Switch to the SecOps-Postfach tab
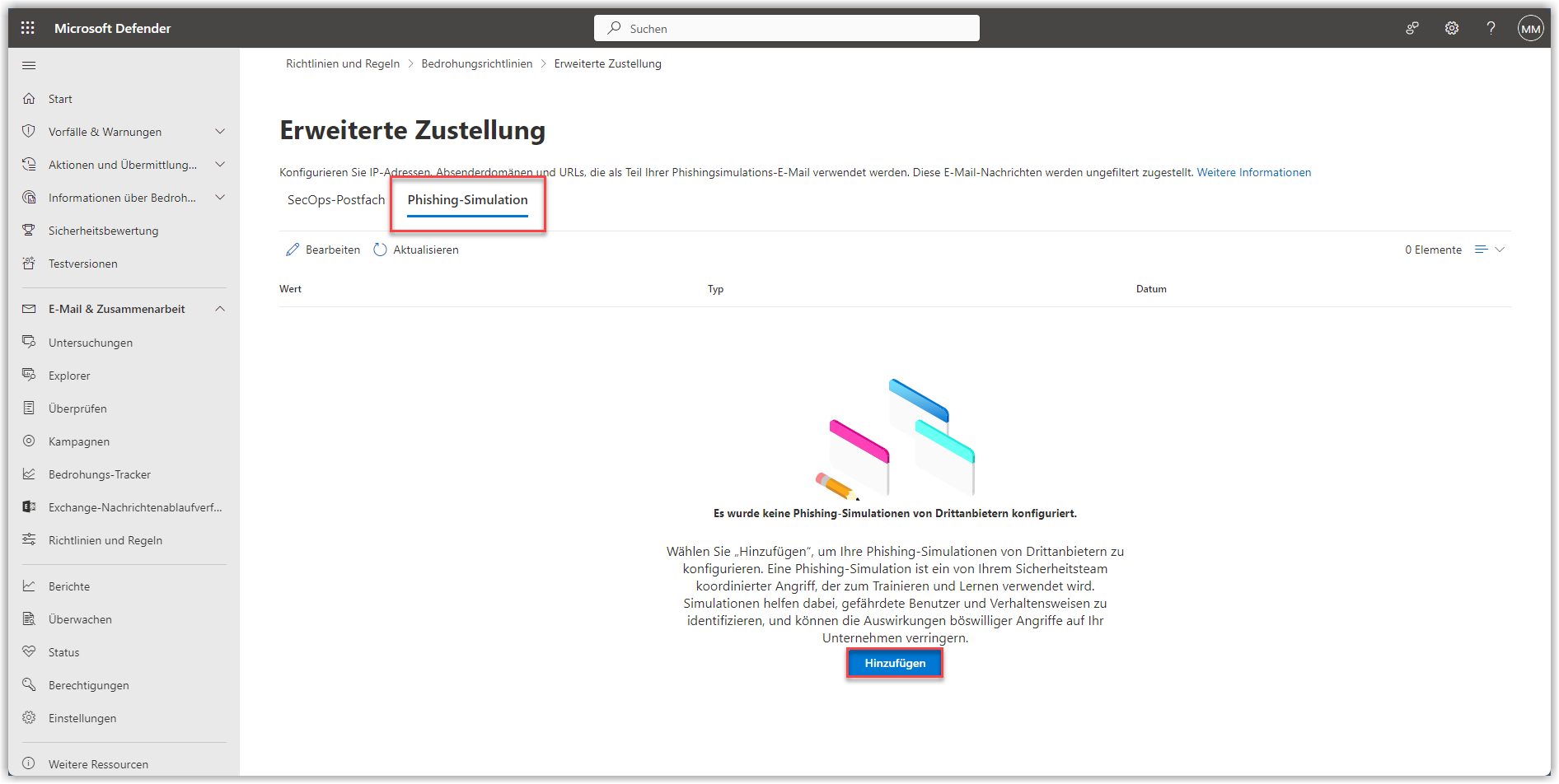The image size is (1559, 784). pos(336,200)
